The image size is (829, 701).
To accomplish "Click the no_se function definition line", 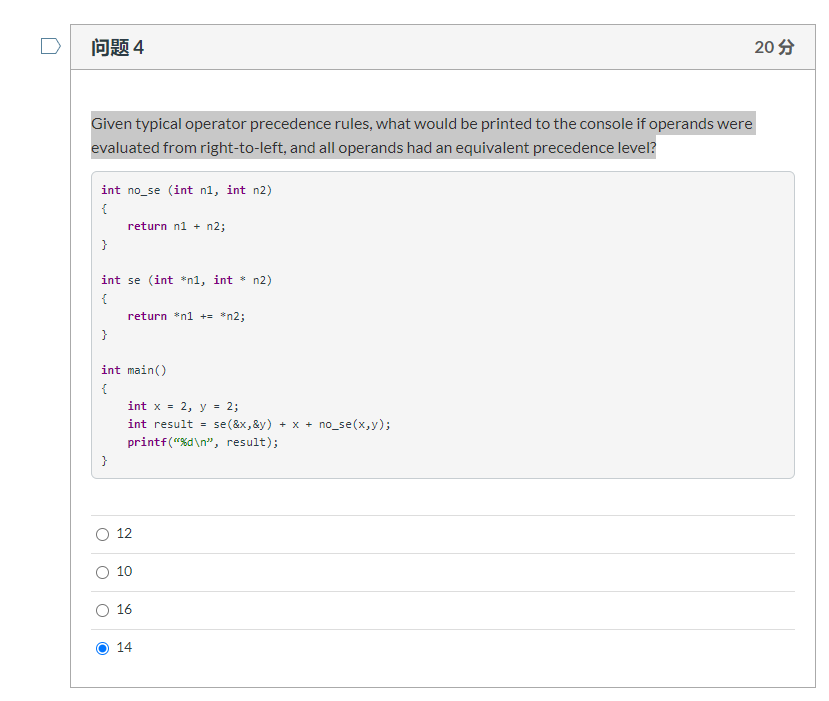I will (x=185, y=190).
